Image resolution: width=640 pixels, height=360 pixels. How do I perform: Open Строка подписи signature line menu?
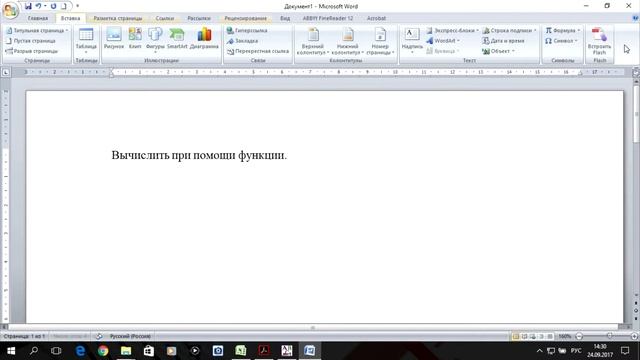[509, 31]
